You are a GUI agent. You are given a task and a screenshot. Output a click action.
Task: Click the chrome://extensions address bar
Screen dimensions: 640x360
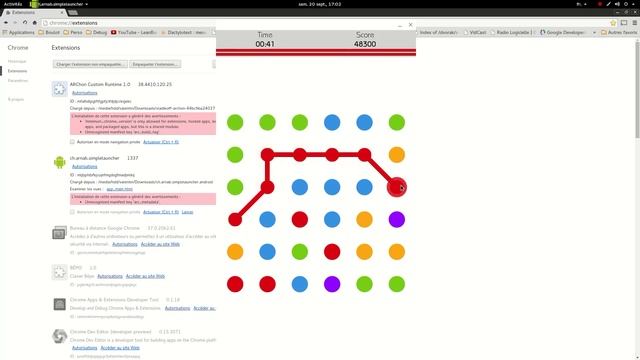129,23
